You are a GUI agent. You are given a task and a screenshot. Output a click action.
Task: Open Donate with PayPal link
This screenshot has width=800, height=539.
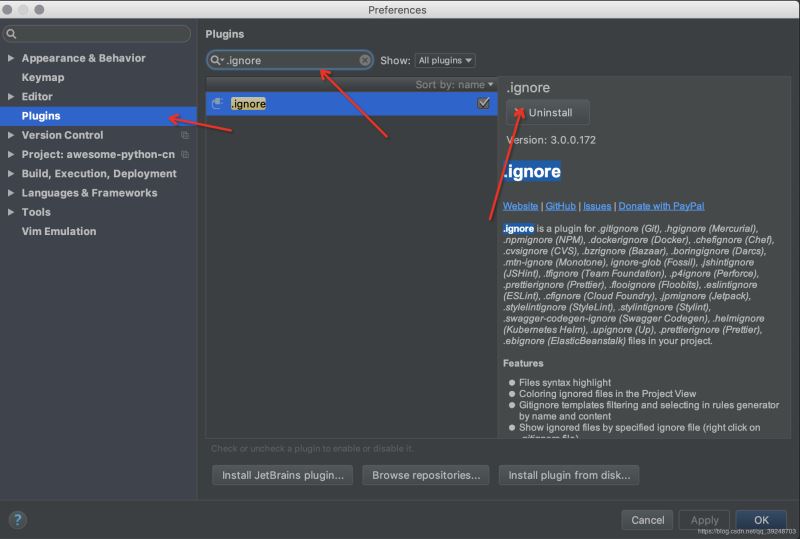click(661, 206)
